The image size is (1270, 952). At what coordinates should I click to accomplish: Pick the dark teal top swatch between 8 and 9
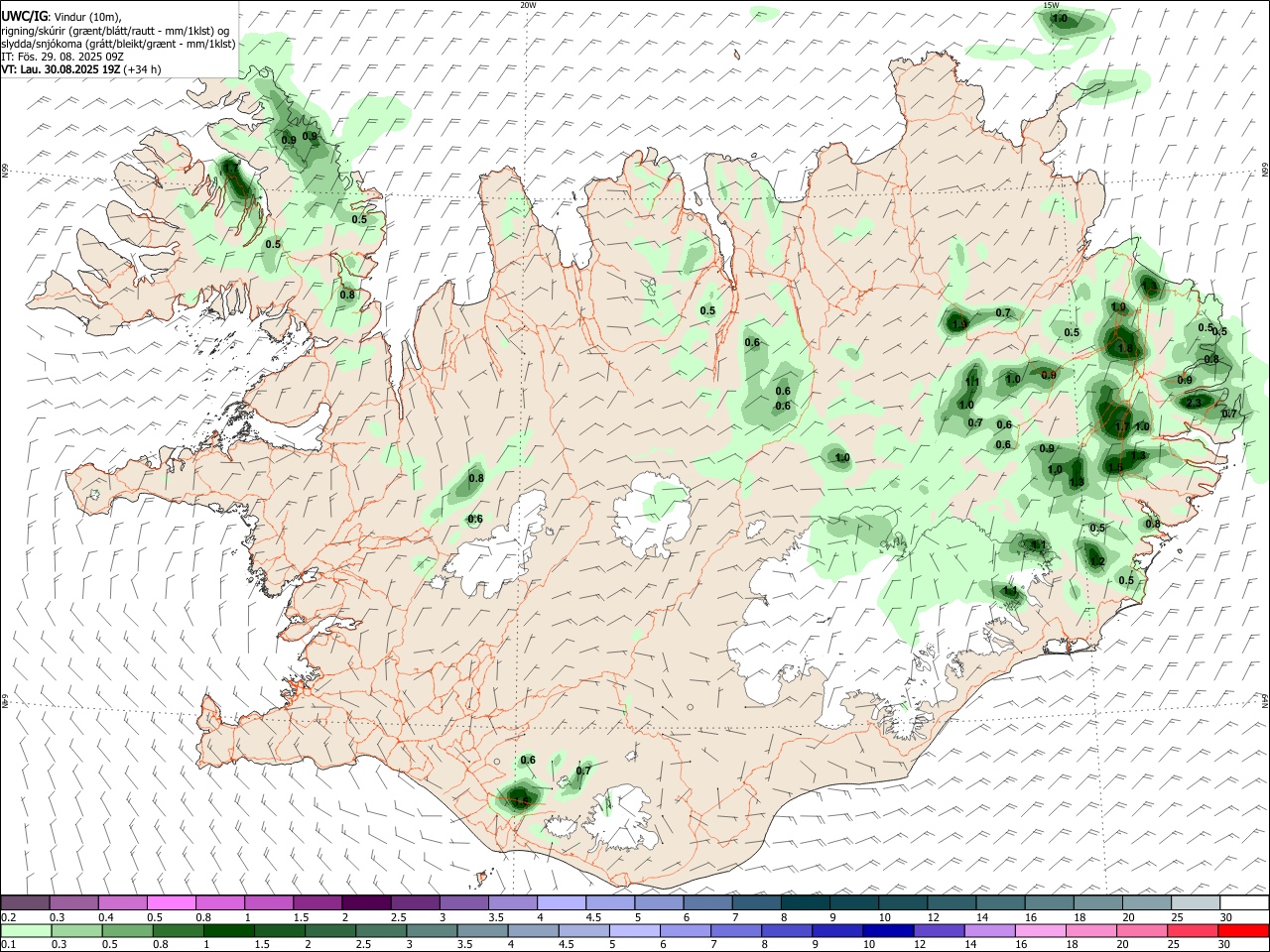(x=805, y=902)
